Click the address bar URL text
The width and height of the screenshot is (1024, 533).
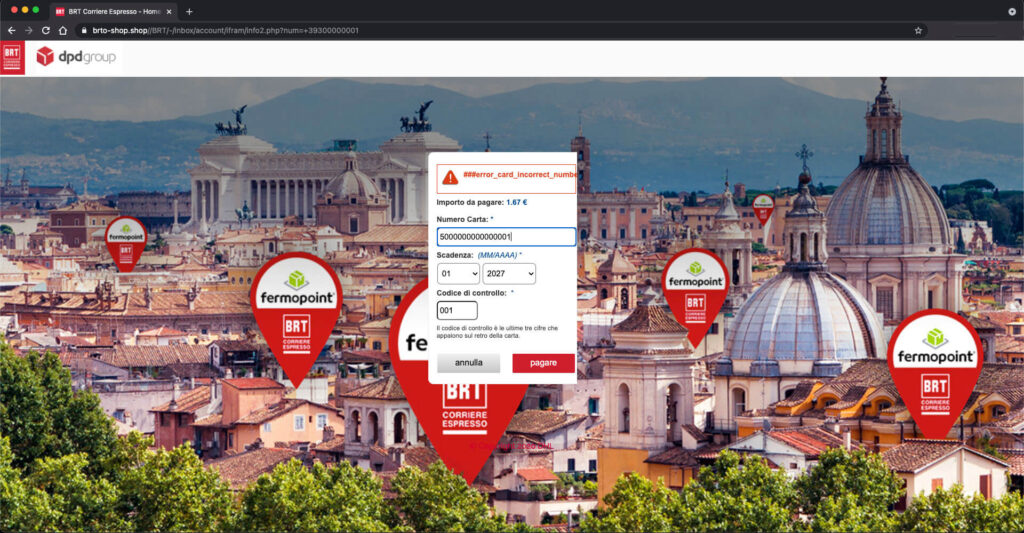click(x=225, y=30)
